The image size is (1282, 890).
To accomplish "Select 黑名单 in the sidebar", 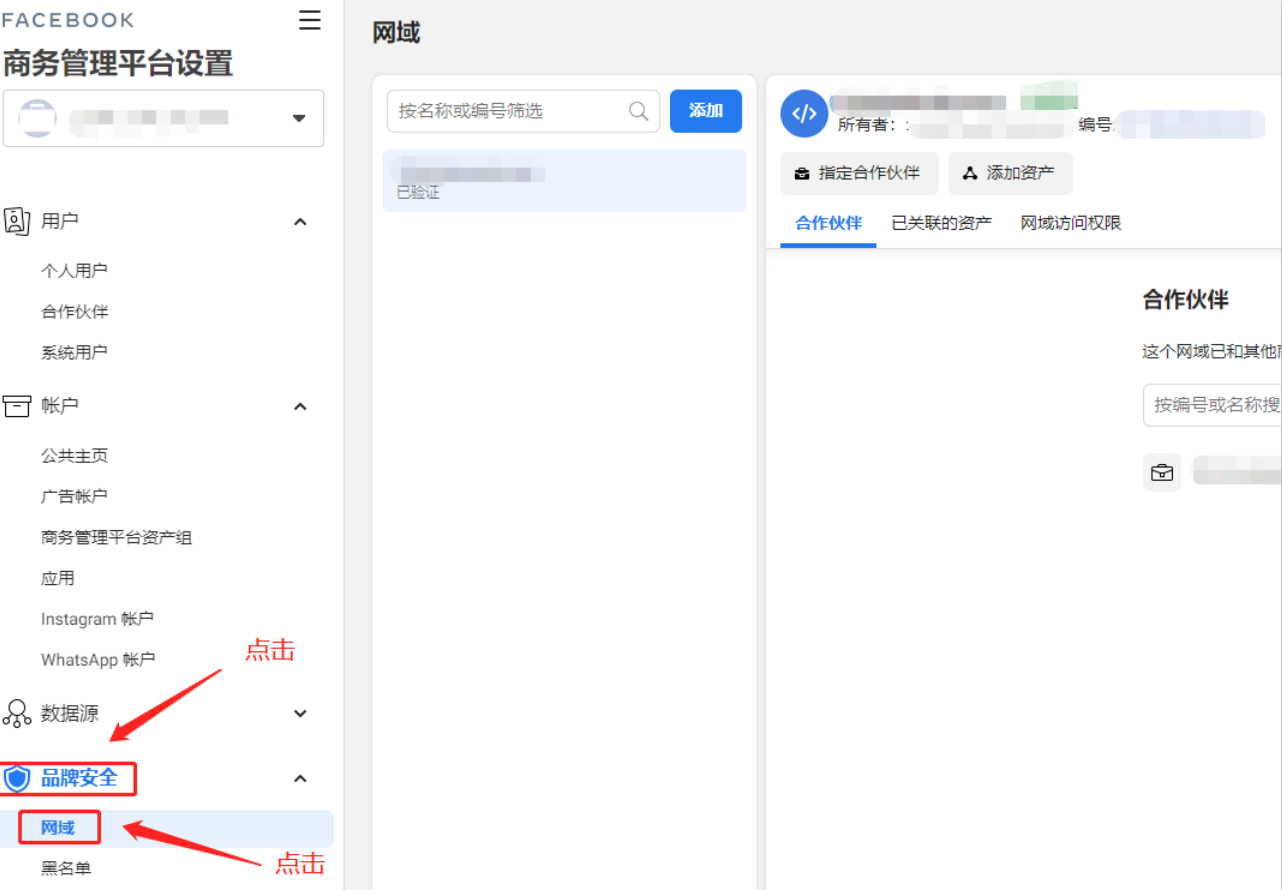I will pos(64,868).
